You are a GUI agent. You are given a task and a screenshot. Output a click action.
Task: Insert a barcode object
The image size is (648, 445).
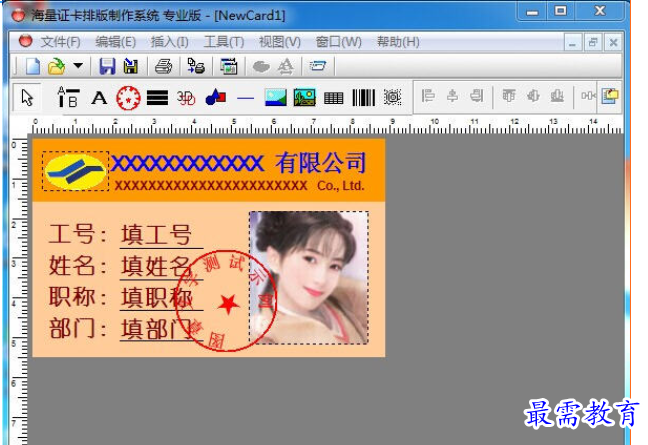[364, 98]
